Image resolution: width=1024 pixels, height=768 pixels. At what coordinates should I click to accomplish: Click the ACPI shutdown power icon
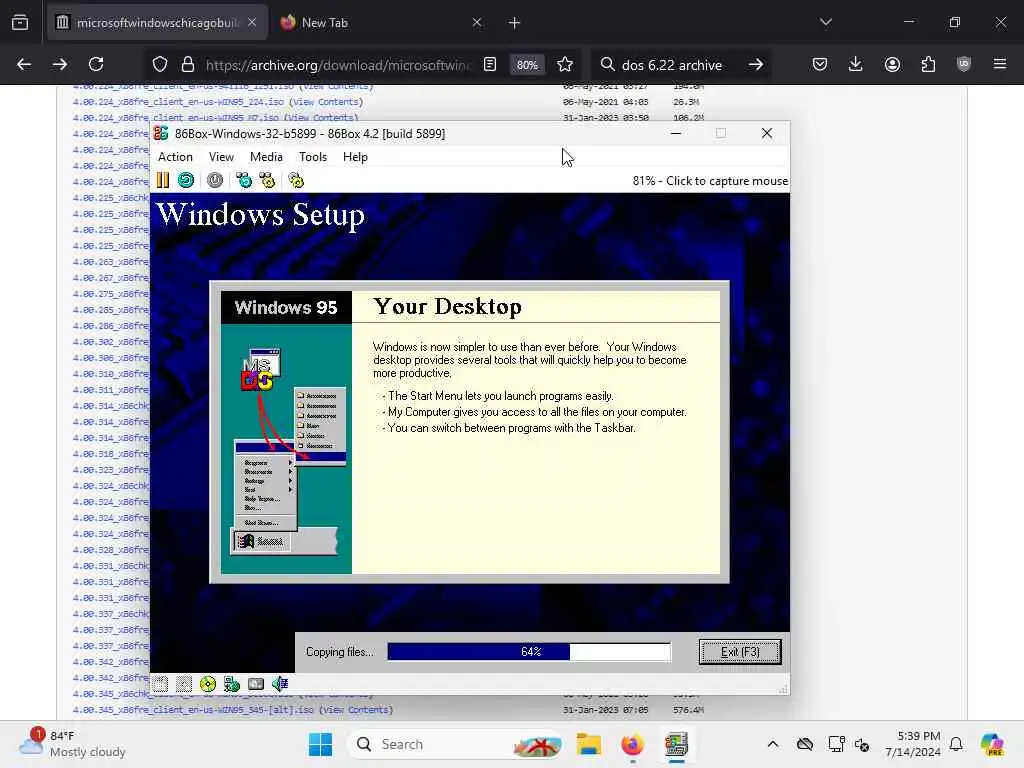point(215,180)
